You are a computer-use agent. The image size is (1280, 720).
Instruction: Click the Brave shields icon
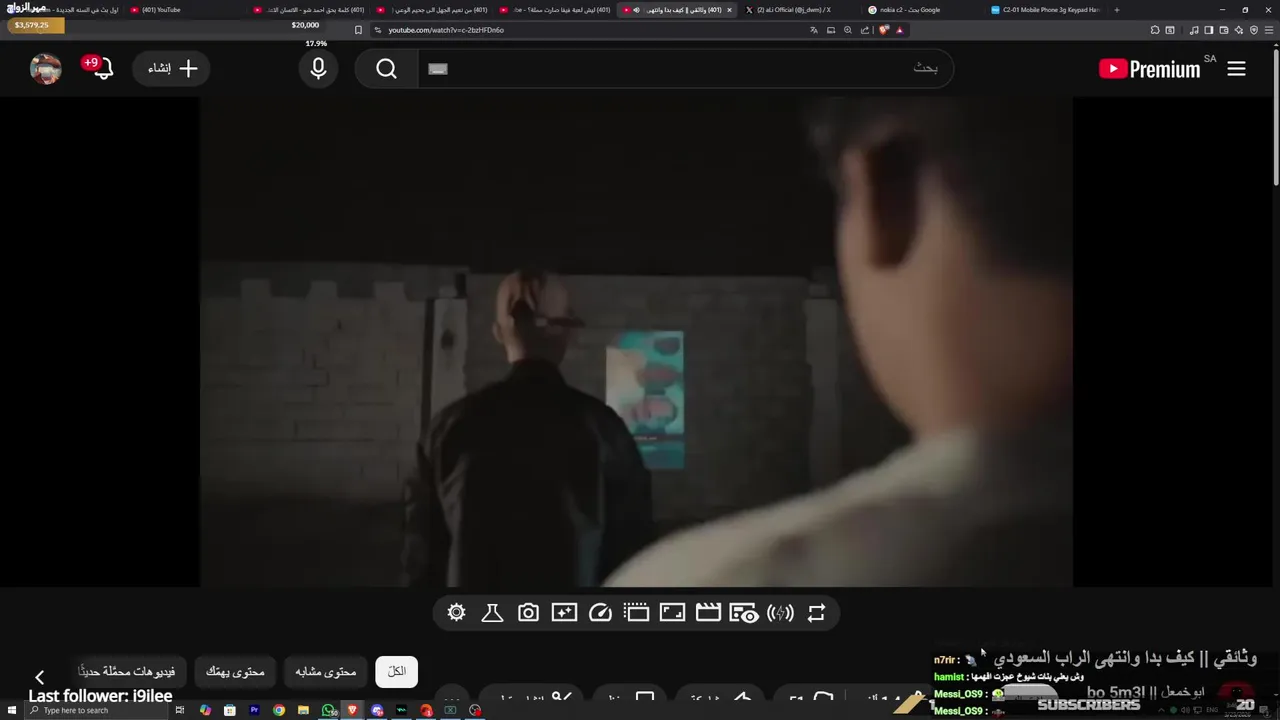[883, 30]
